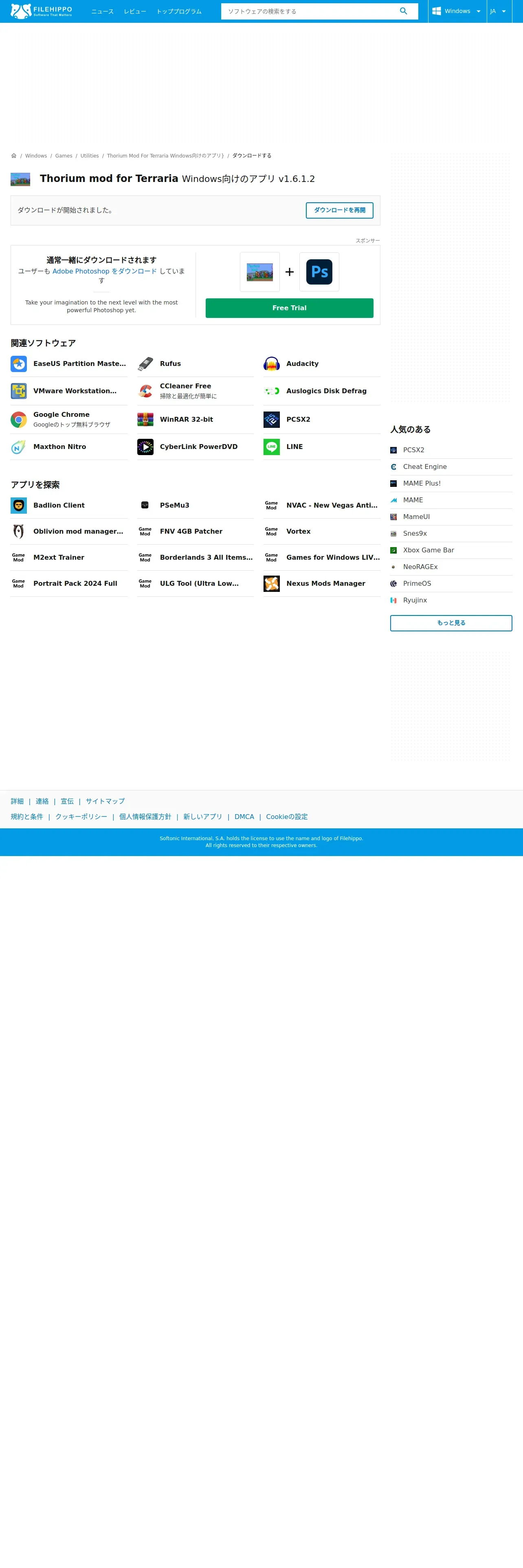523x1568 pixels.
Task: Click the Rufus USB icon
Action: [145, 364]
